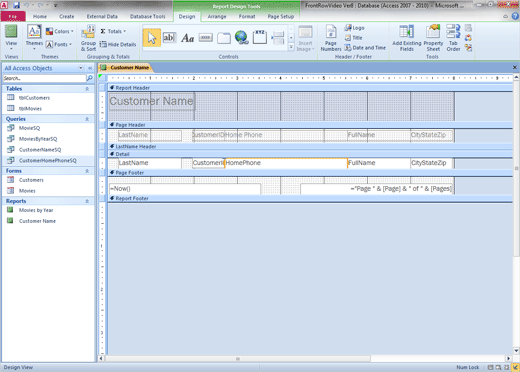Open the File tab

click(13, 16)
